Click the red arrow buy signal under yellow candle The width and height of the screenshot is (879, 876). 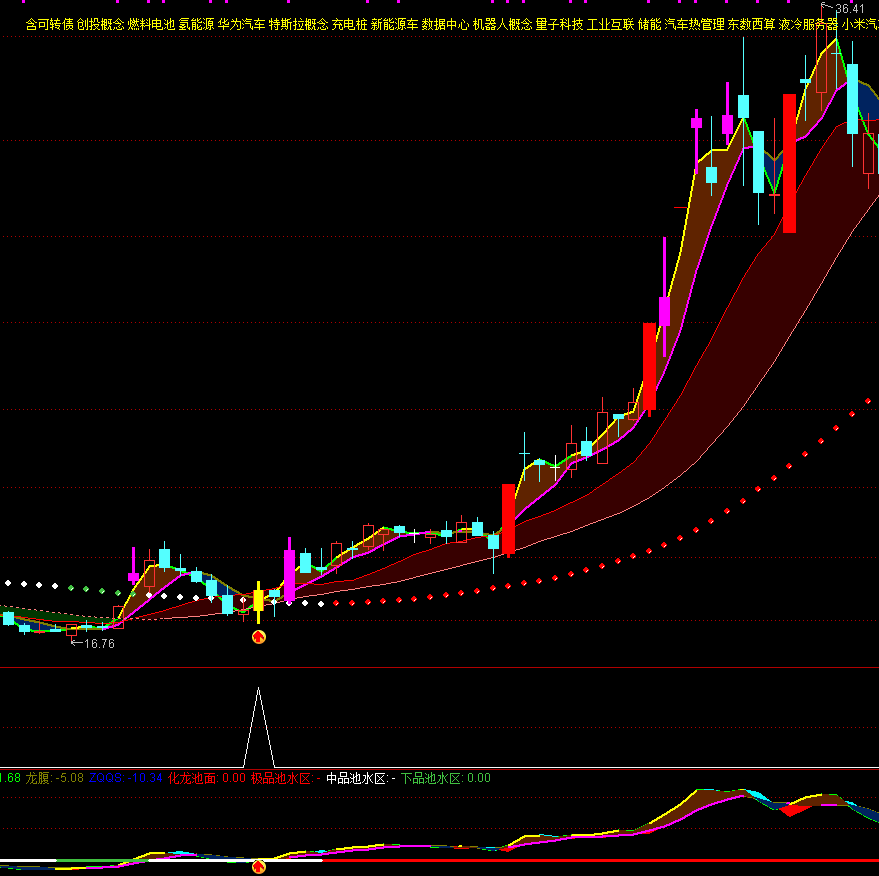coord(258,636)
